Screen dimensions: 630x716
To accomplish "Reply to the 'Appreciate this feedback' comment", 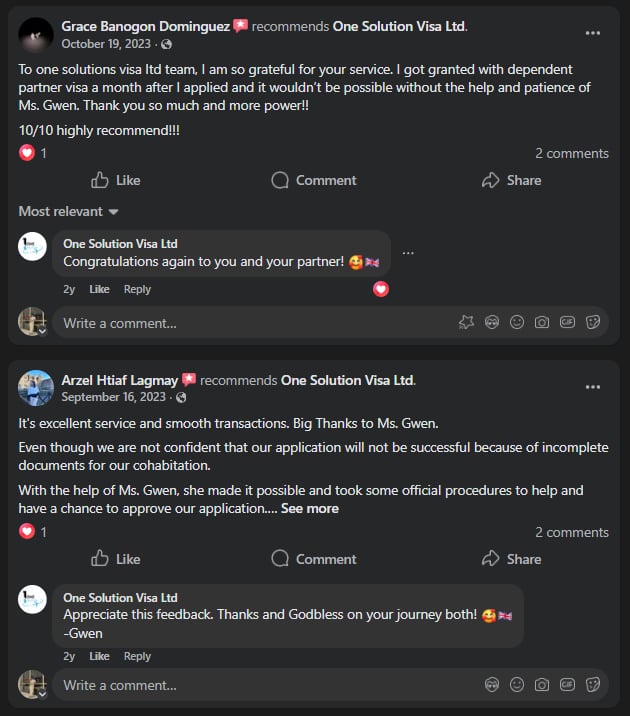I will pyautogui.click(x=137, y=656).
